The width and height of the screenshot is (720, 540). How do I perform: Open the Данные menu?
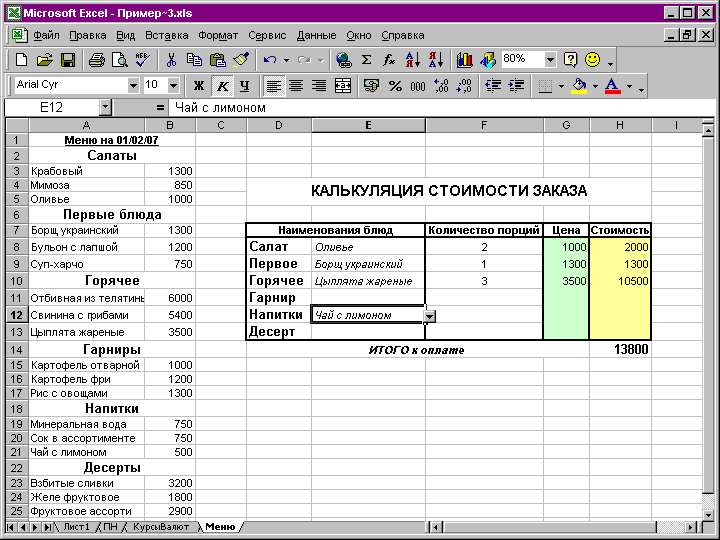coord(316,35)
